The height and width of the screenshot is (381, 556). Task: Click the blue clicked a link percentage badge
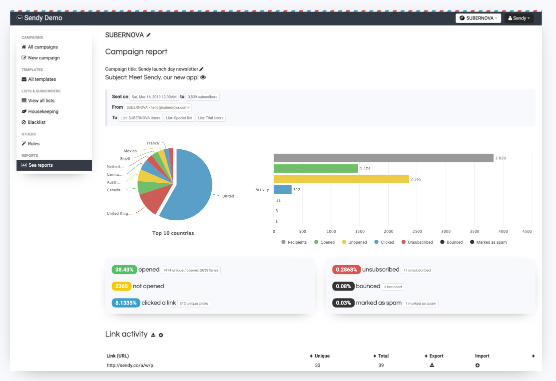[126, 303]
